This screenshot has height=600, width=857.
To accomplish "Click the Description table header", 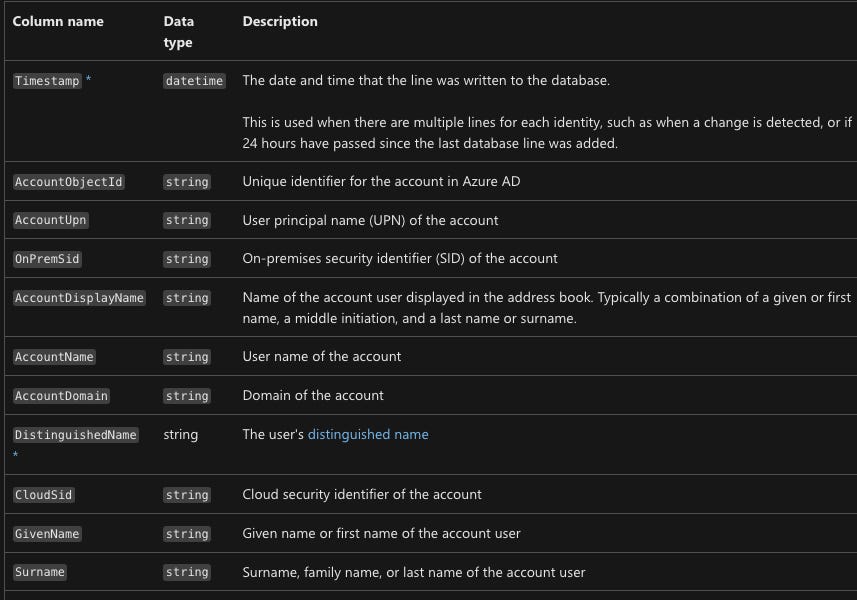I will pos(280,21).
